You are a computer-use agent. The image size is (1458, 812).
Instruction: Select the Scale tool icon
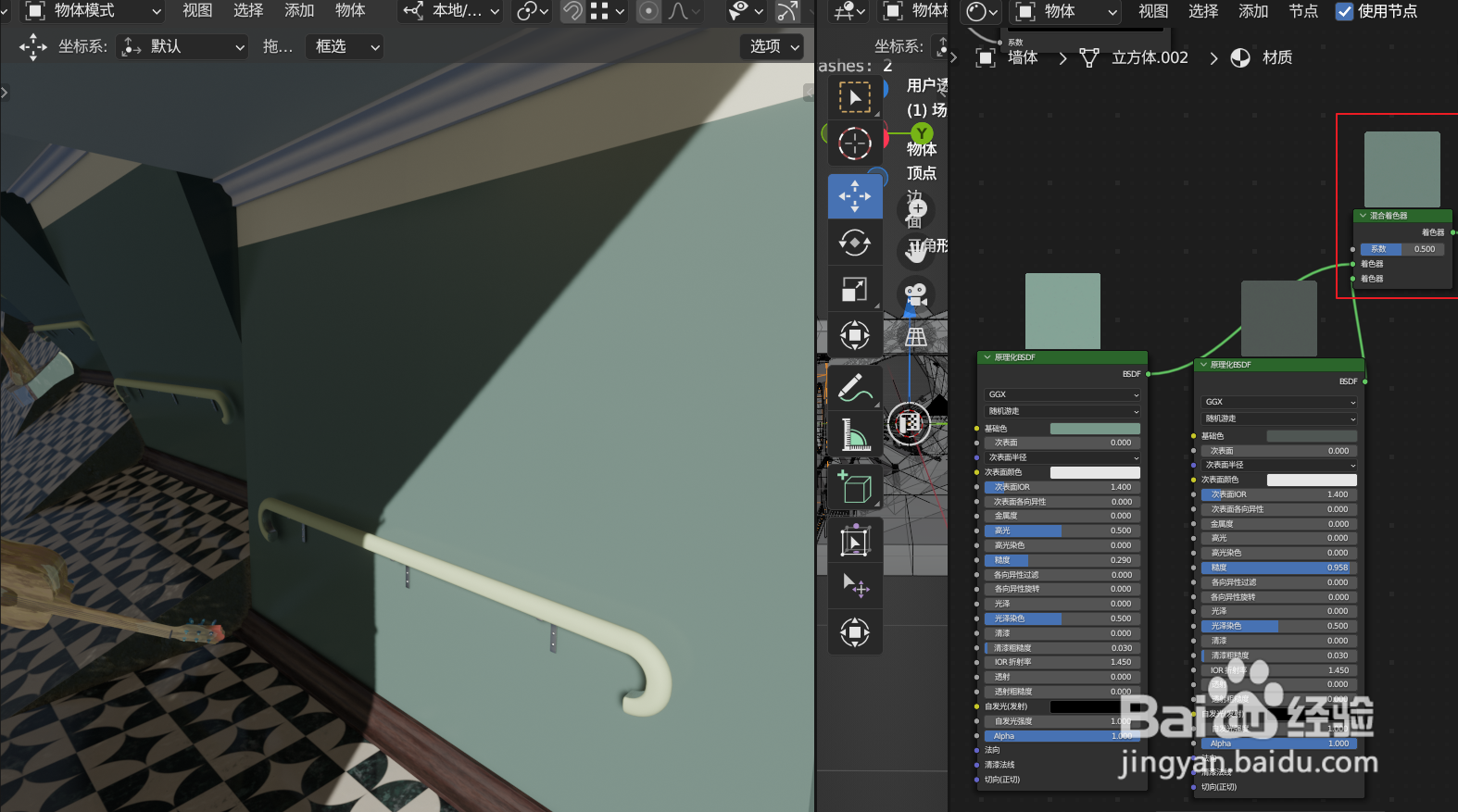pyautogui.click(x=855, y=289)
